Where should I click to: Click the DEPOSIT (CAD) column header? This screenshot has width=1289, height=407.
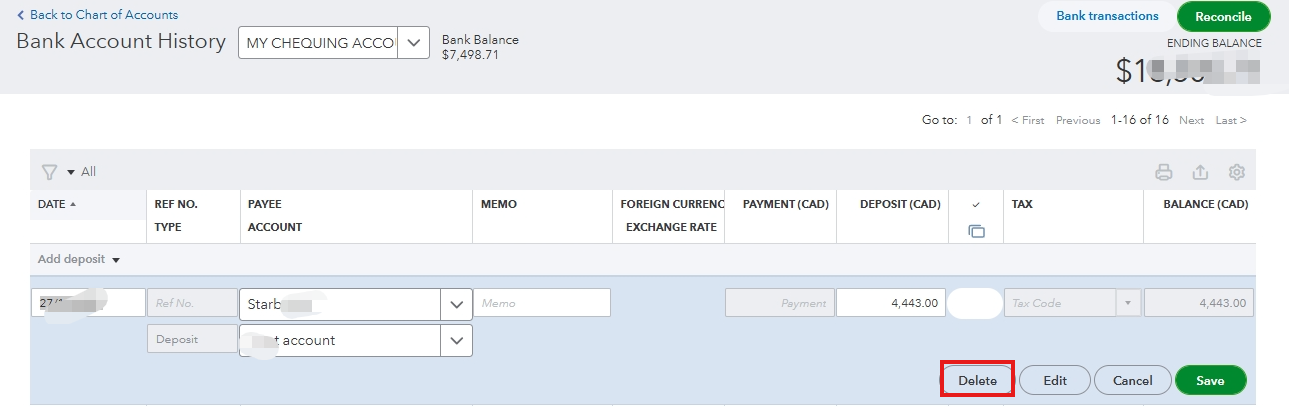tap(900, 204)
